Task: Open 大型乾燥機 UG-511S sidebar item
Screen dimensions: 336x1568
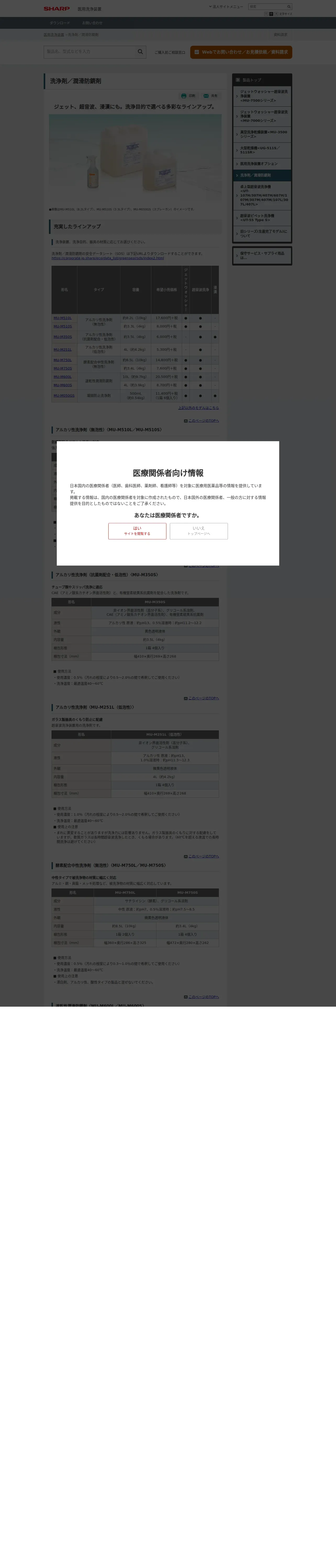Action: coord(262,150)
